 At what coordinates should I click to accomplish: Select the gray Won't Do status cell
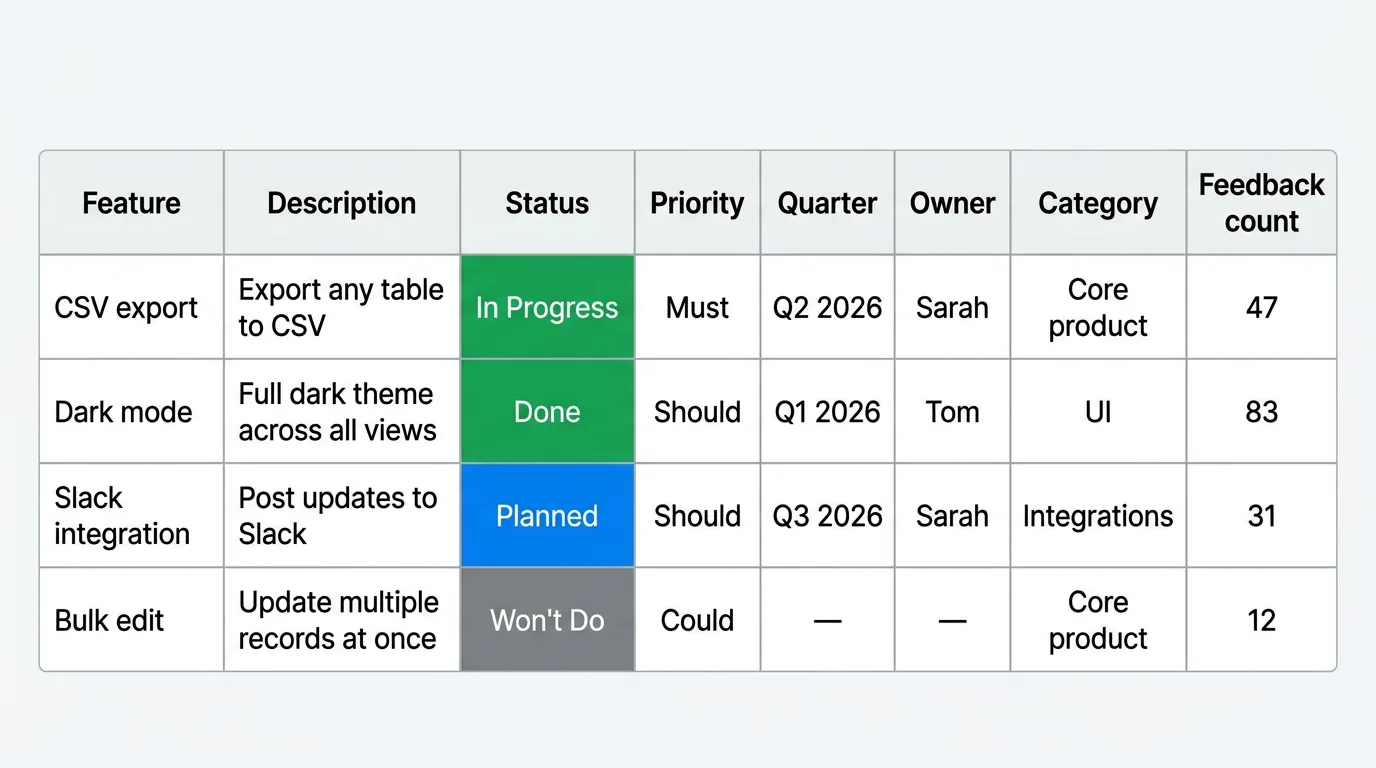547,620
